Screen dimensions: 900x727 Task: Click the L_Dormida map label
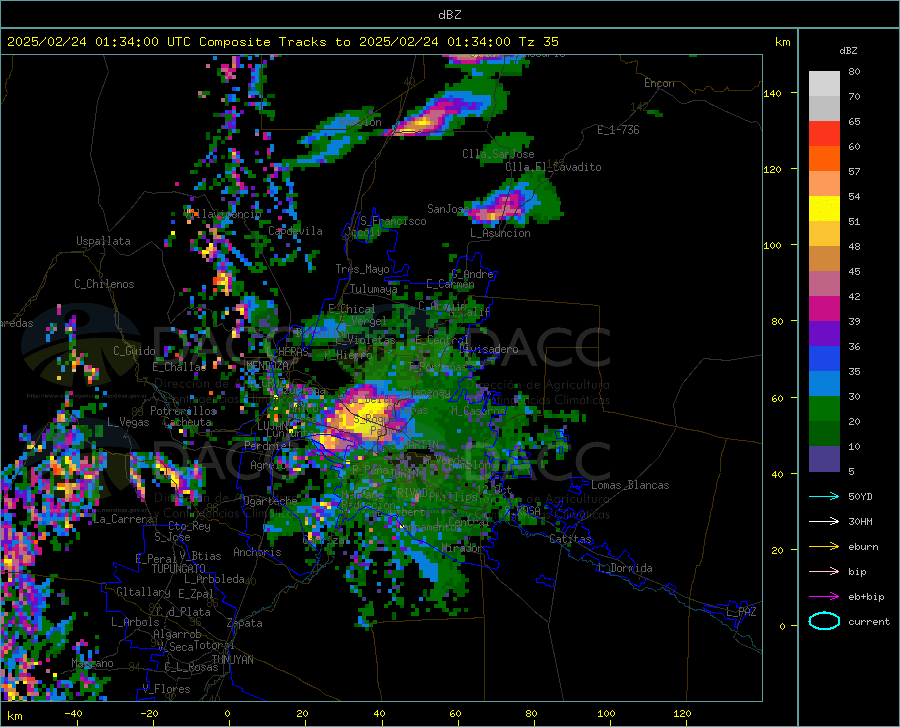624,568
